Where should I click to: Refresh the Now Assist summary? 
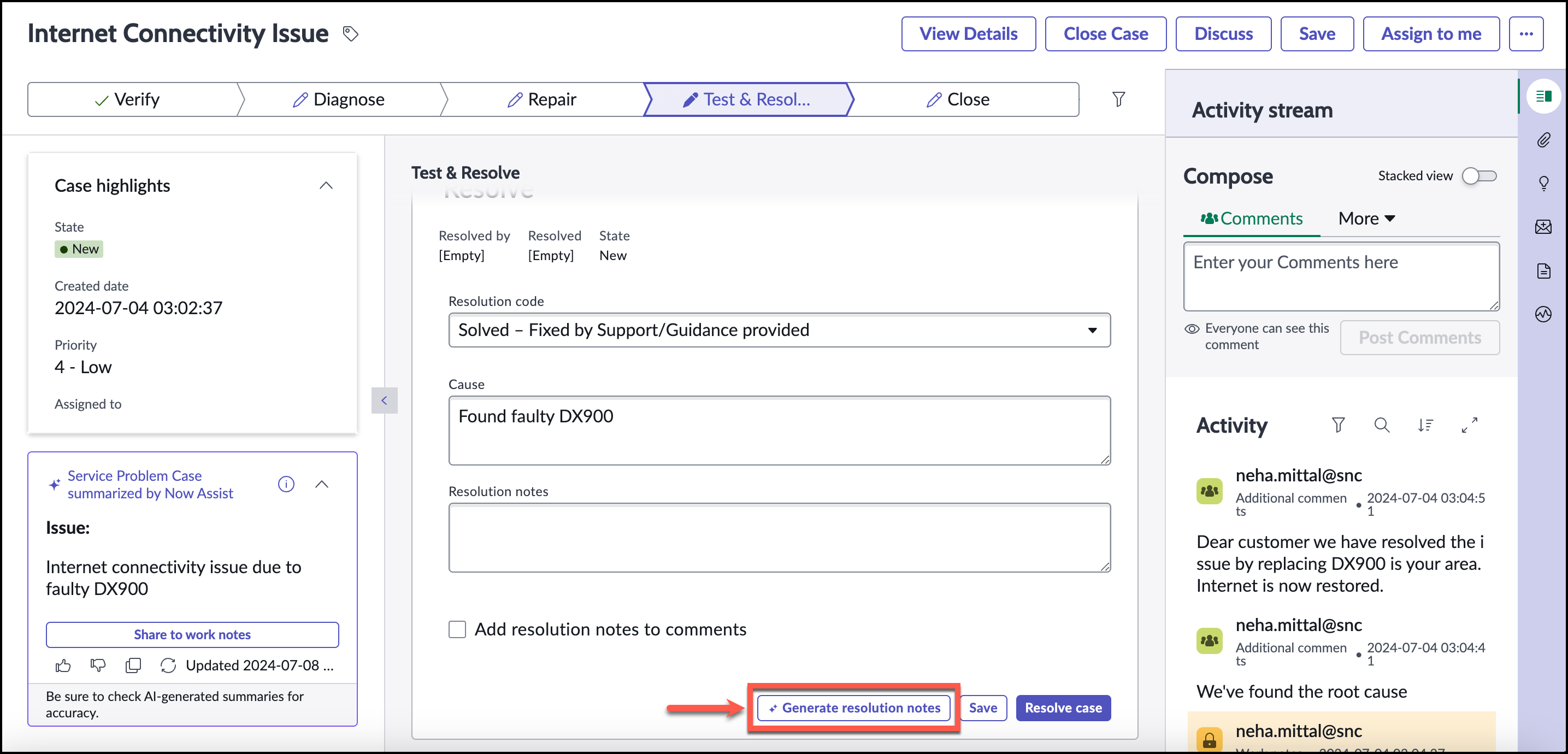[x=168, y=665]
